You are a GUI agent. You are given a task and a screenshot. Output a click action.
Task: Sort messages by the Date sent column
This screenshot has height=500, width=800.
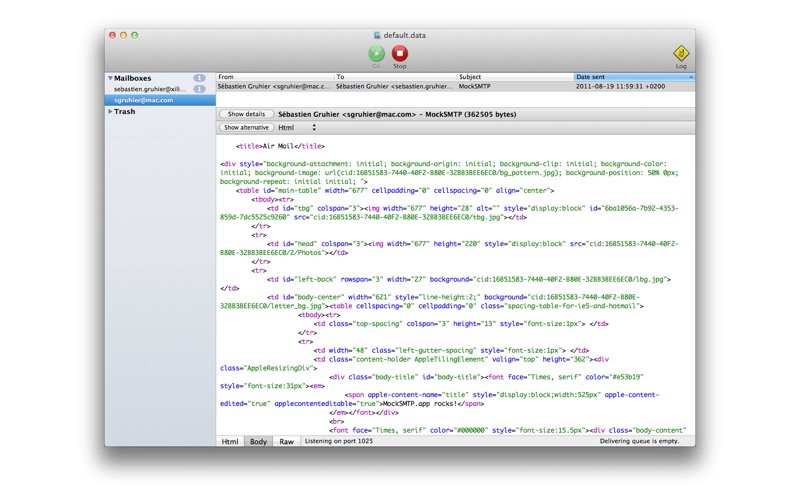coord(634,77)
